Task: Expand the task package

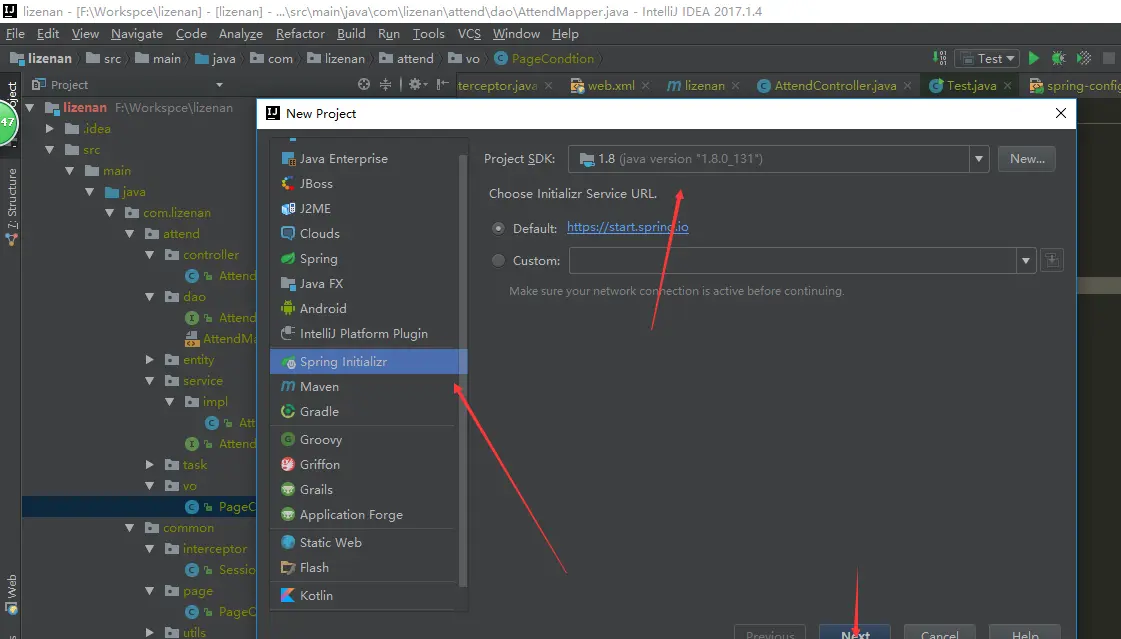Action: [149, 465]
